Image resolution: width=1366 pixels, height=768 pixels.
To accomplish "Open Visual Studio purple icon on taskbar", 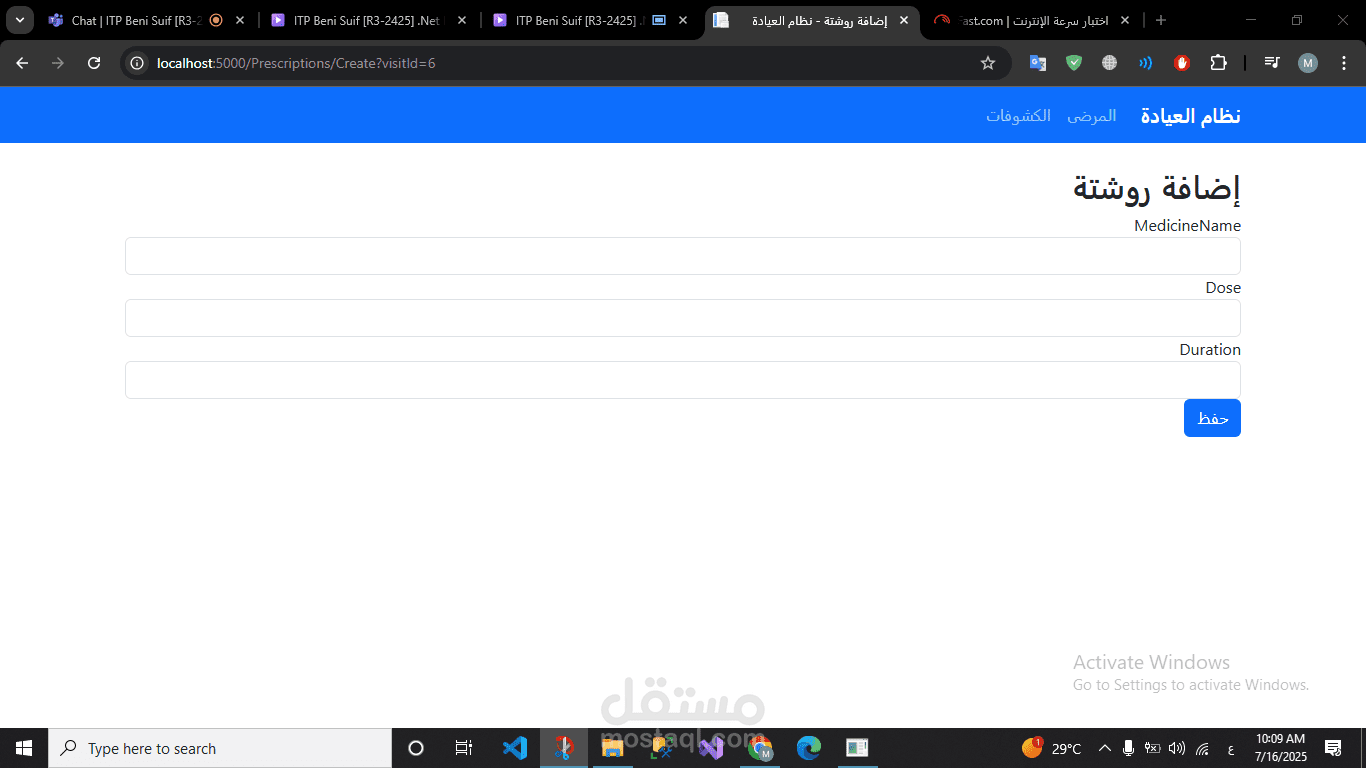I will [x=711, y=748].
